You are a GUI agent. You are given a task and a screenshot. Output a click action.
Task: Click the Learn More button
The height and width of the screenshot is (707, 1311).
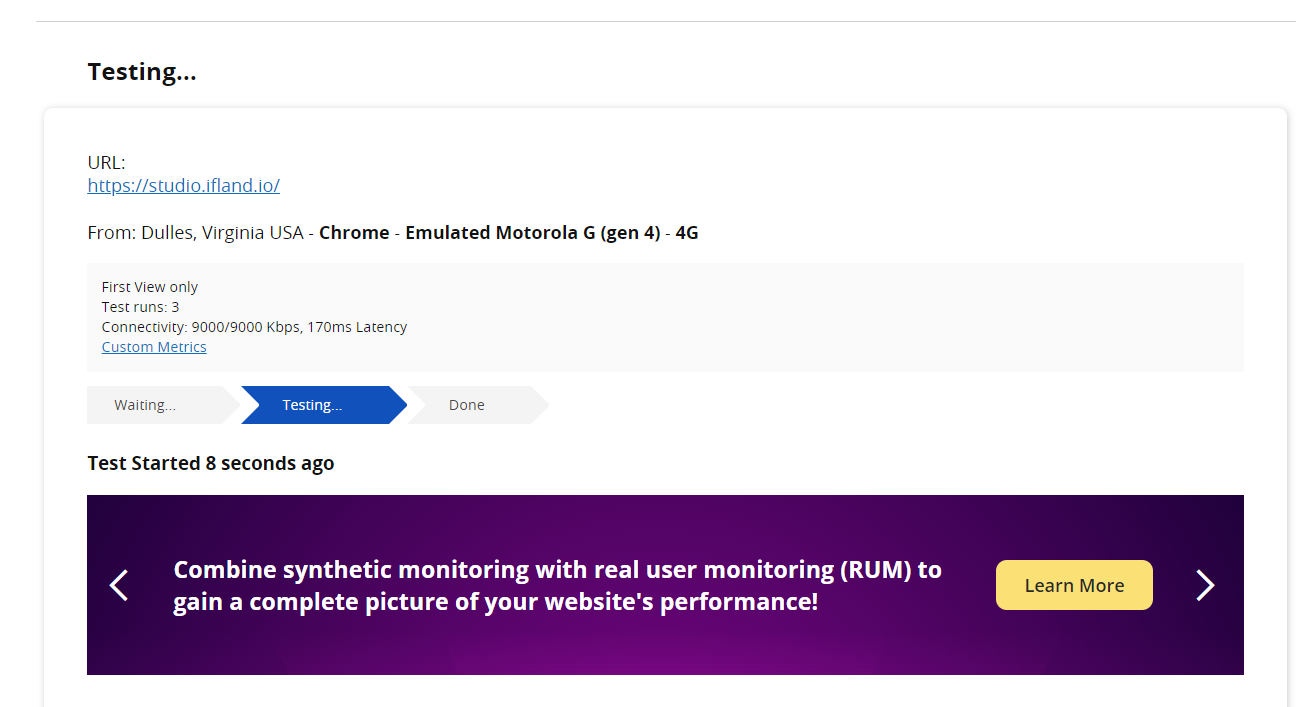click(1074, 585)
